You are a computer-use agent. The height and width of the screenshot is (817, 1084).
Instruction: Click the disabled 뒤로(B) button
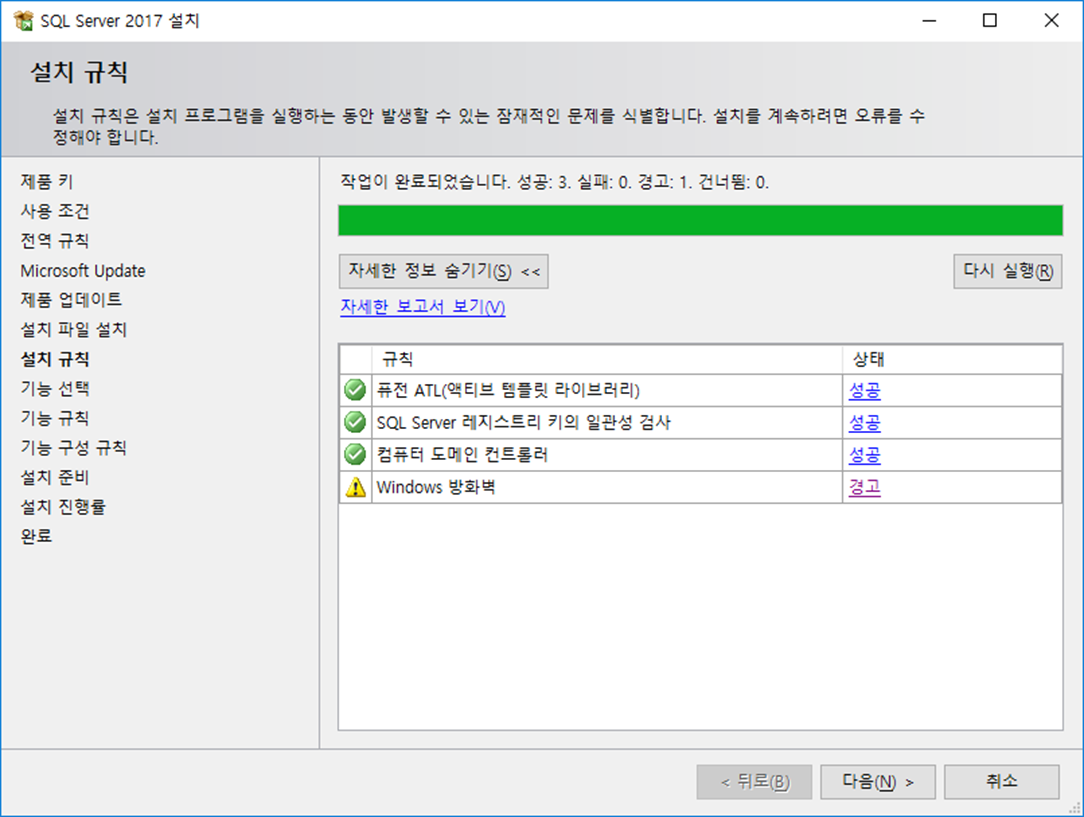pyautogui.click(x=754, y=782)
